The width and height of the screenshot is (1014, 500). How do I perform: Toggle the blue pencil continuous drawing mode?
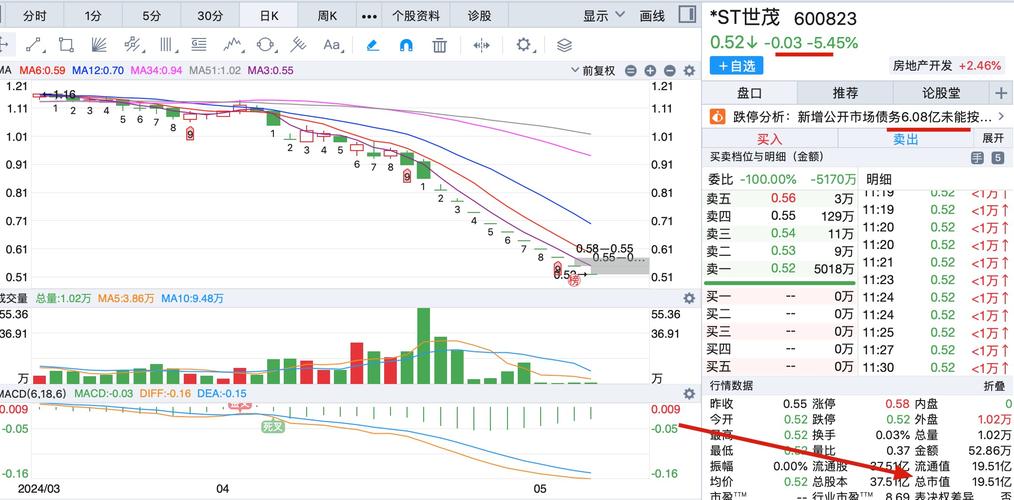click(372, 45)
